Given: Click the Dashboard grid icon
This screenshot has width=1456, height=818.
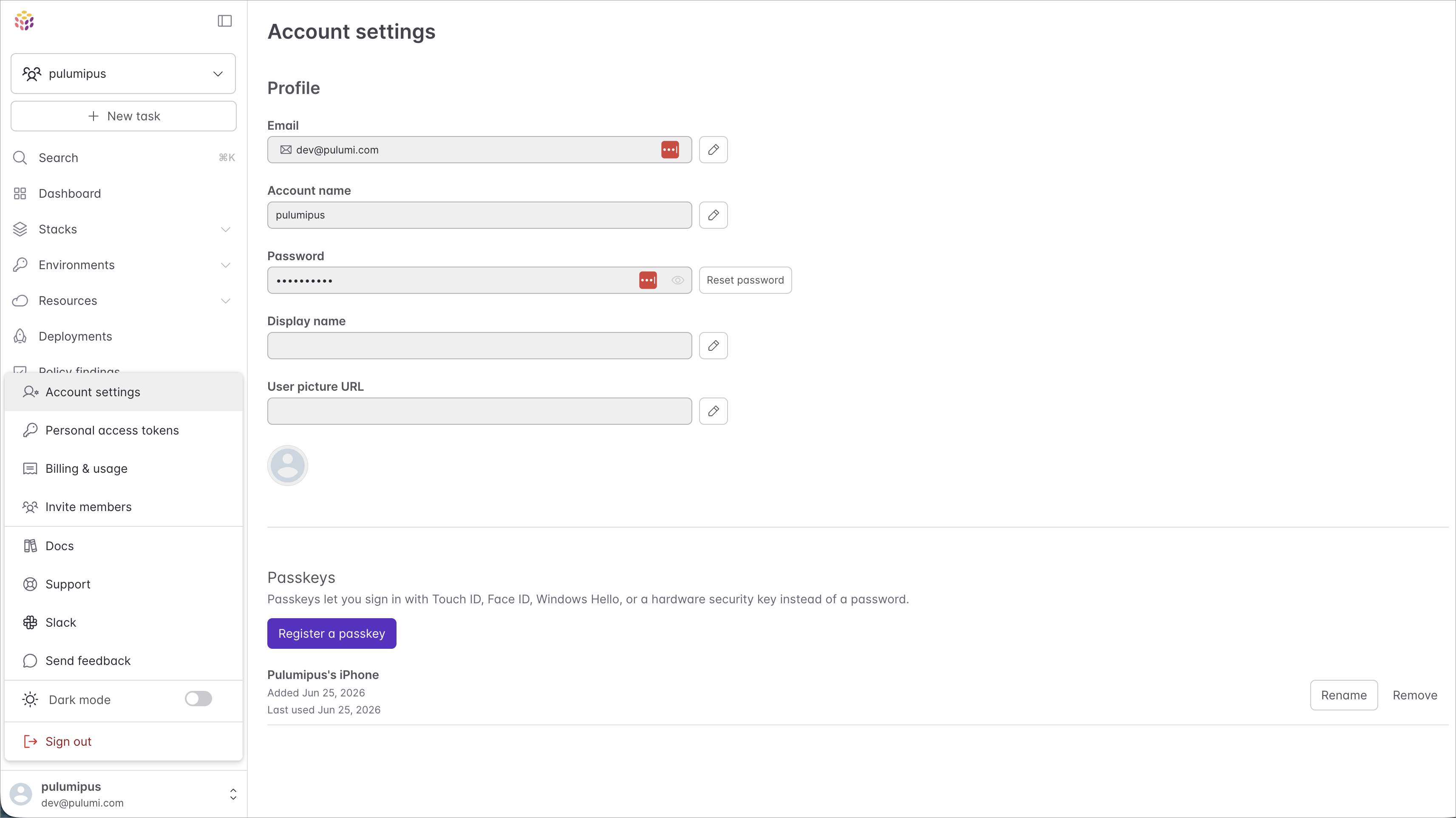Looking at the screenshot, I should (x=20, y=193).
